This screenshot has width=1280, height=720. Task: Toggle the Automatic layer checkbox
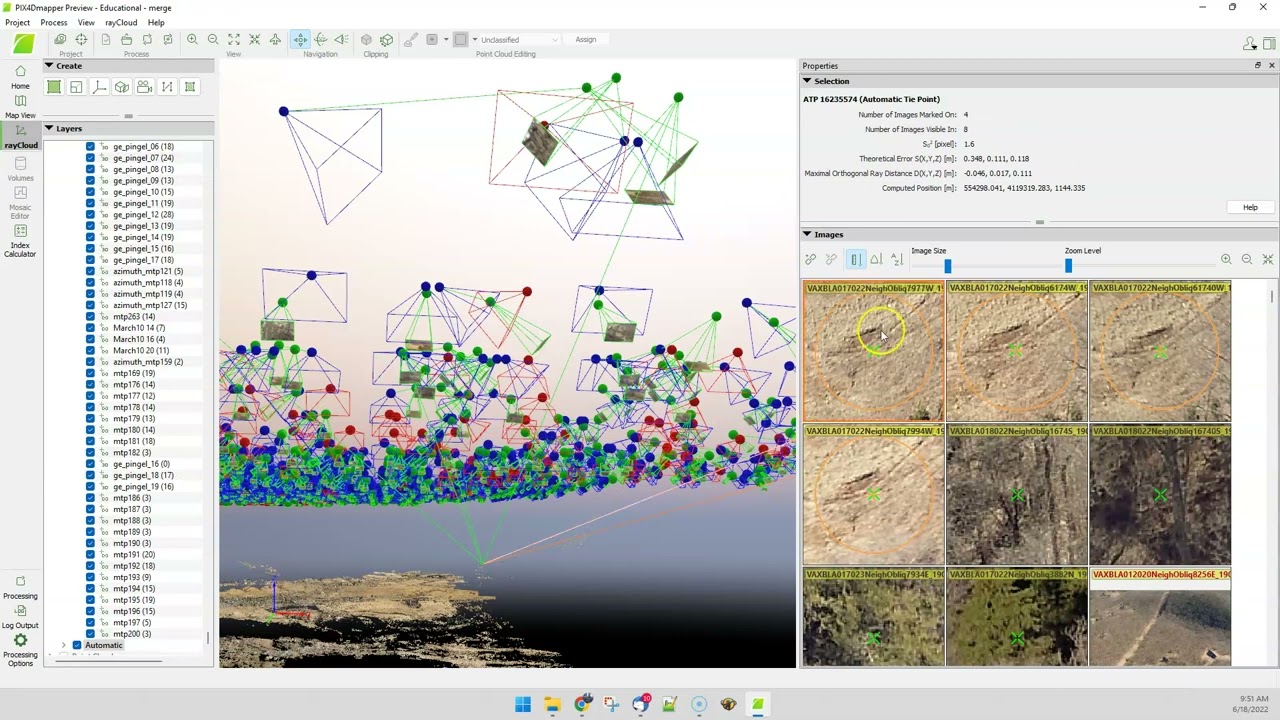[77, 645]
